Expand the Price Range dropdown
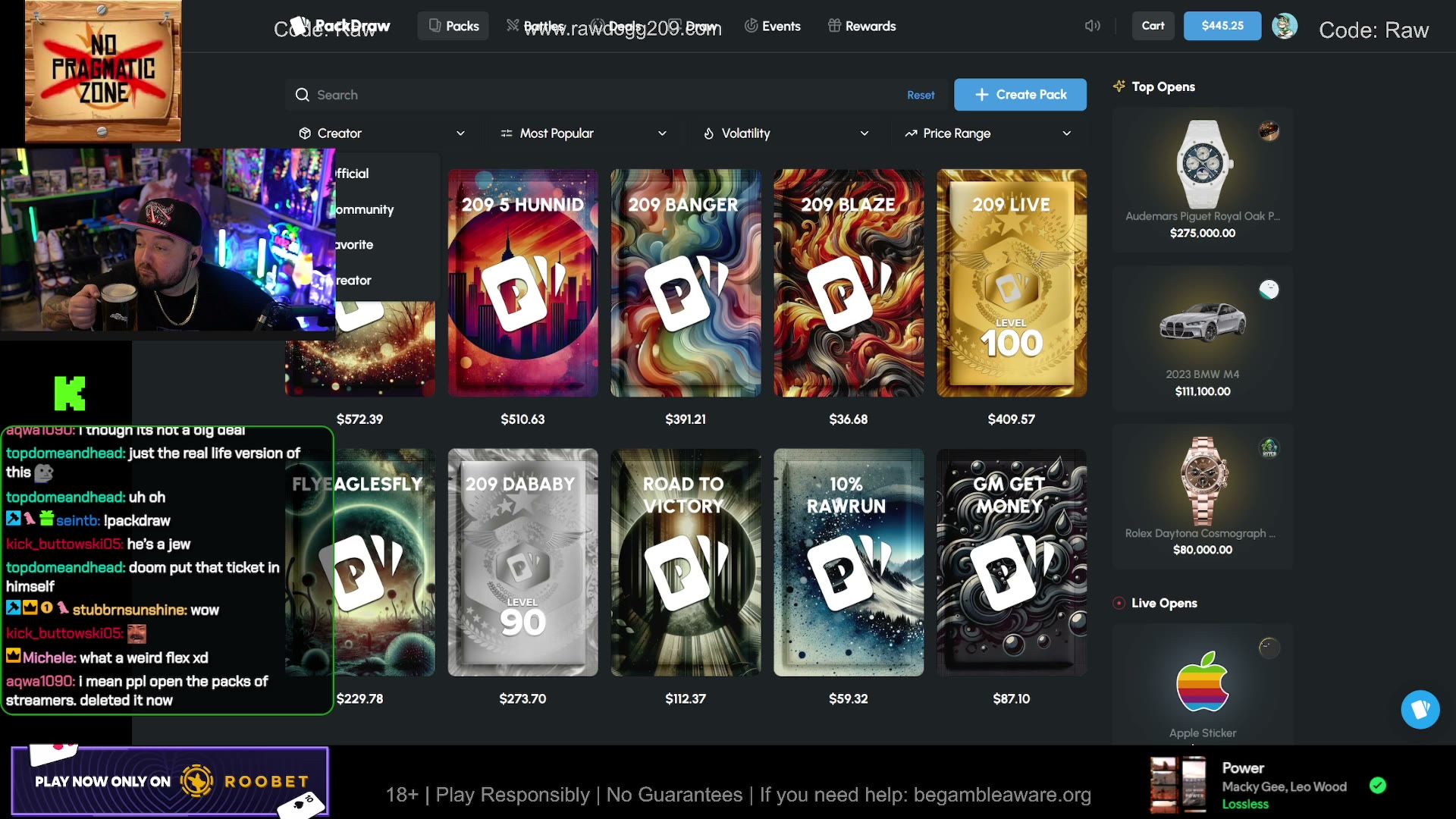This screenshot has width=1456, height=819. click(x=988, y=133)
